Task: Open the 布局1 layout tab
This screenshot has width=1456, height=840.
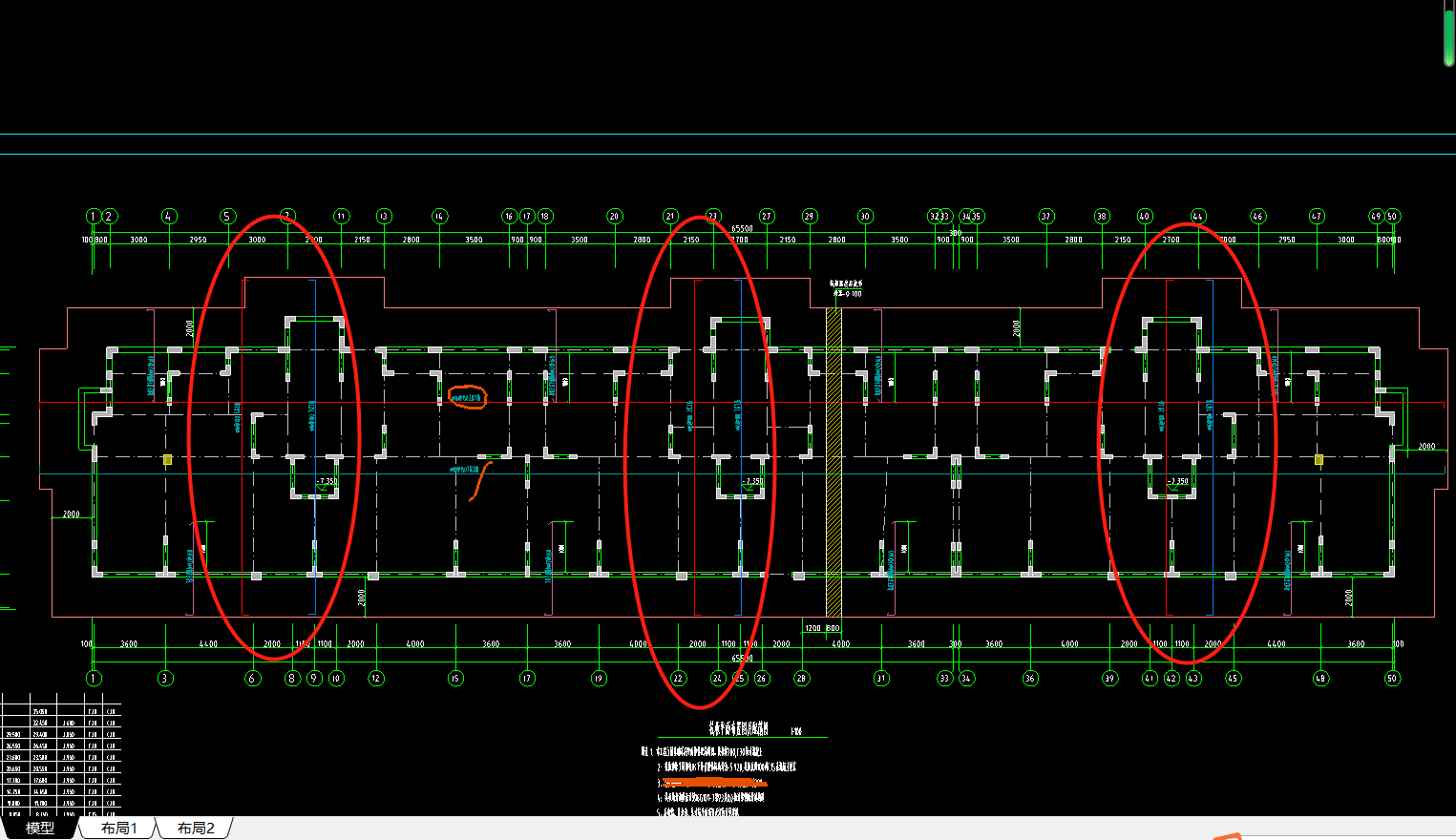Action: pyautogui.click(x=119, y=829)
